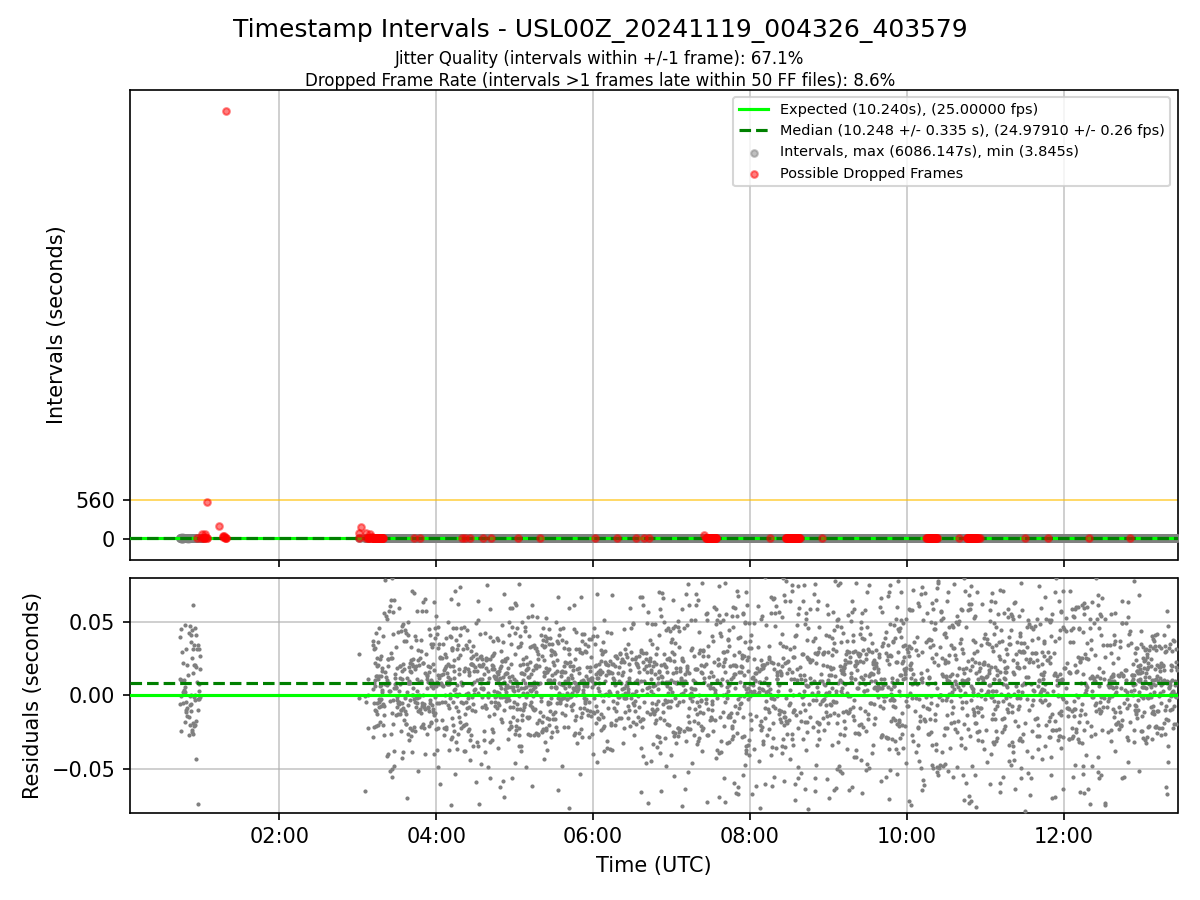Click the 12:00 x-axis tick label
The width and height of the screenshot is (1200, 900).
coord(1064,832)
